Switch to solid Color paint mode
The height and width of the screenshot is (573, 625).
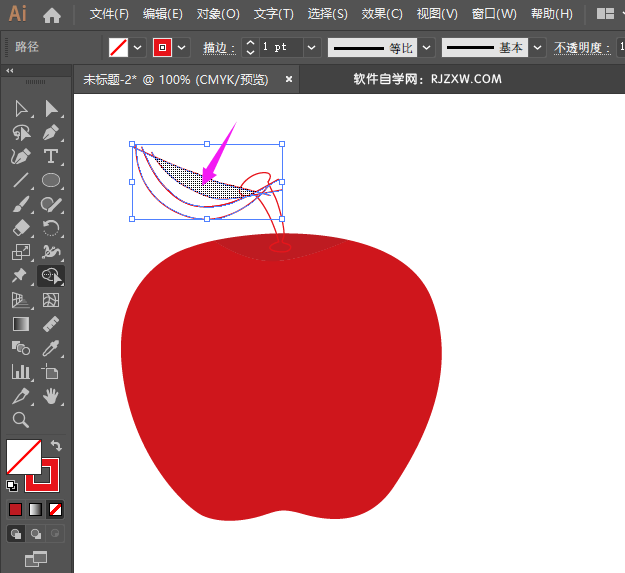tap(16, 509)
